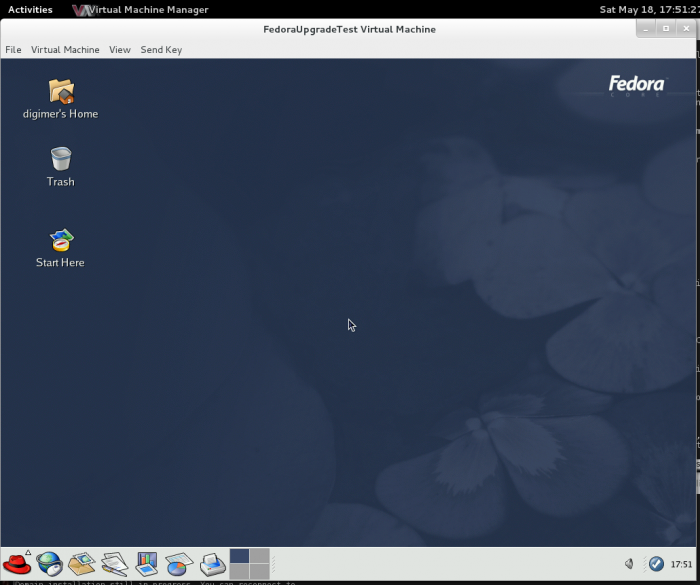Viewport: 700px width, 585px height.
Task: Open the Virtual Machine menu
Action: (x=65, y=49)
